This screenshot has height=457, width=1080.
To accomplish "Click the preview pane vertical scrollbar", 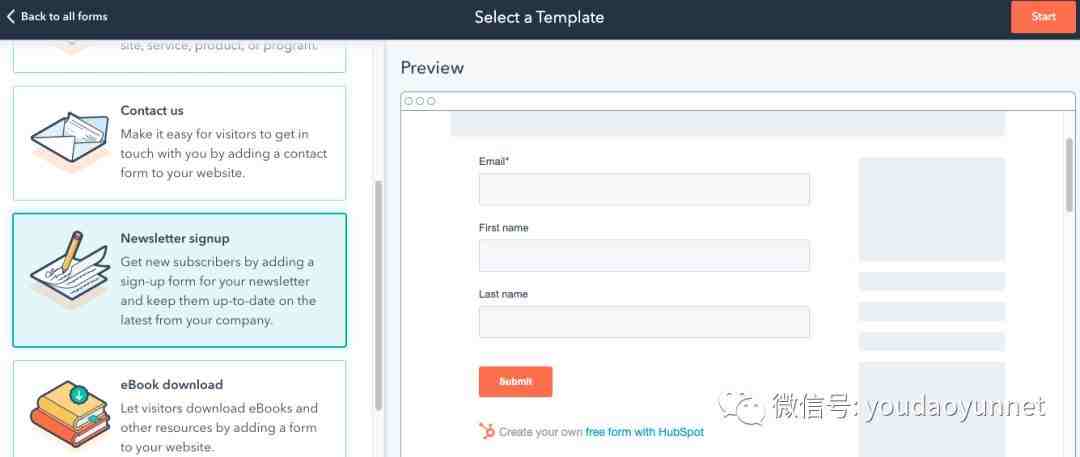I will pos(1070,174).
